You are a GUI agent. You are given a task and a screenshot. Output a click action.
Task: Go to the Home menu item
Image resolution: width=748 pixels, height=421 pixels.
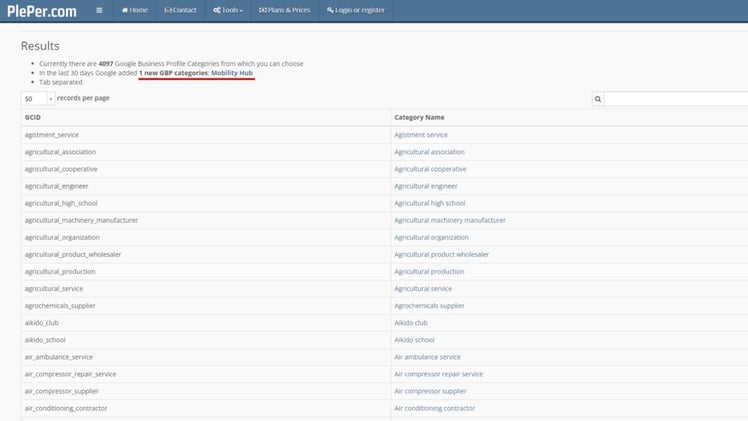click(x=135, y=10)
